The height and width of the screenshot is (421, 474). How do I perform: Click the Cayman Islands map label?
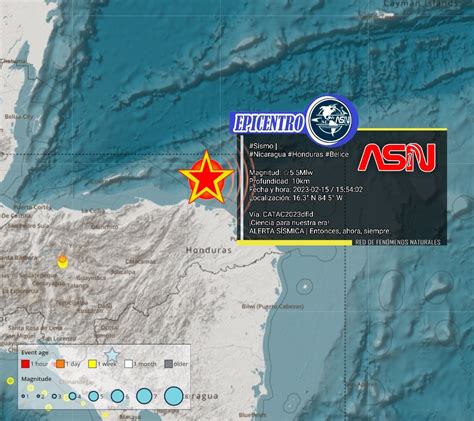coord(420,4)
